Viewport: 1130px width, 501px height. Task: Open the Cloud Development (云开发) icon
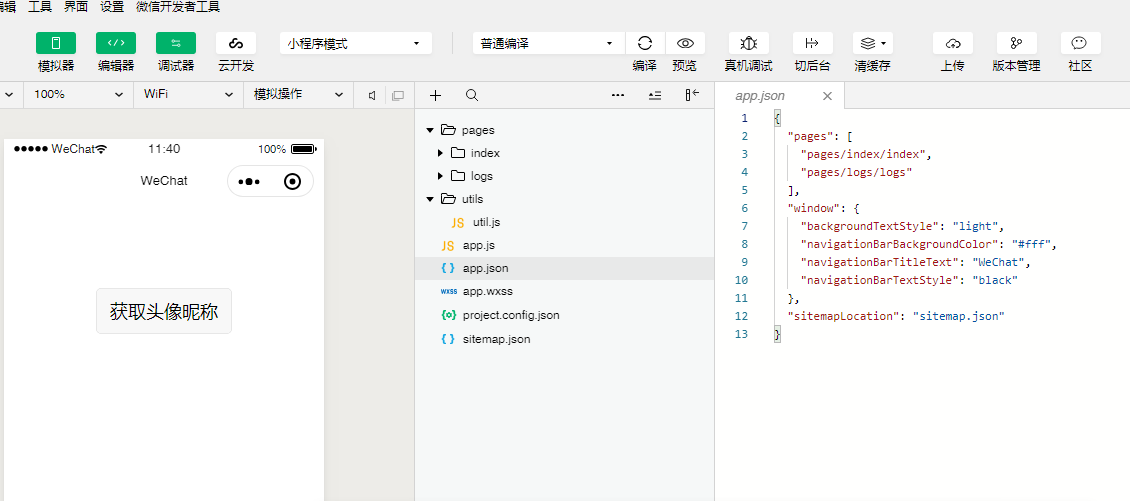(236, 43)
